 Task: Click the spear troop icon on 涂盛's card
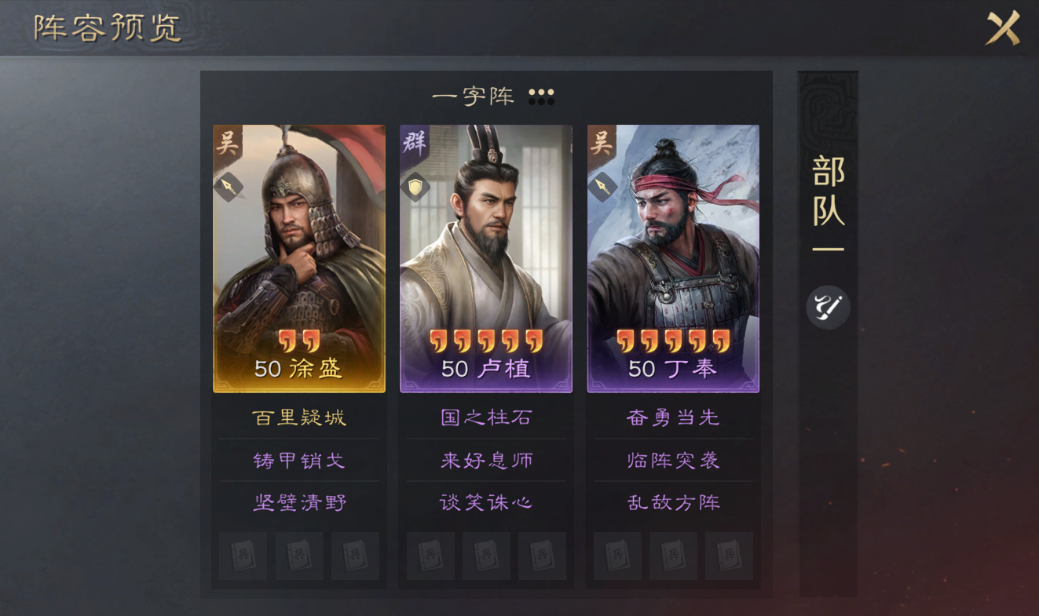(229, 187)
